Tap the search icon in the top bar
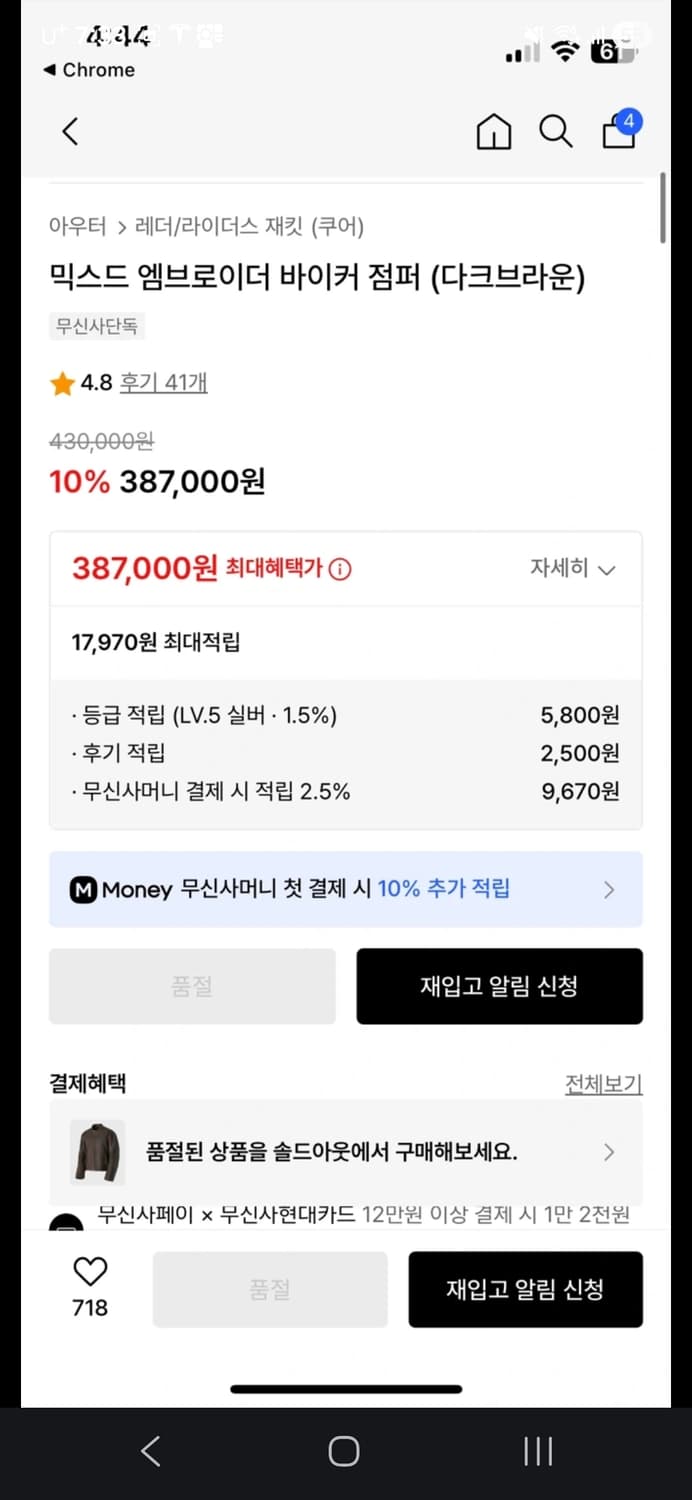 click(556, 131)
